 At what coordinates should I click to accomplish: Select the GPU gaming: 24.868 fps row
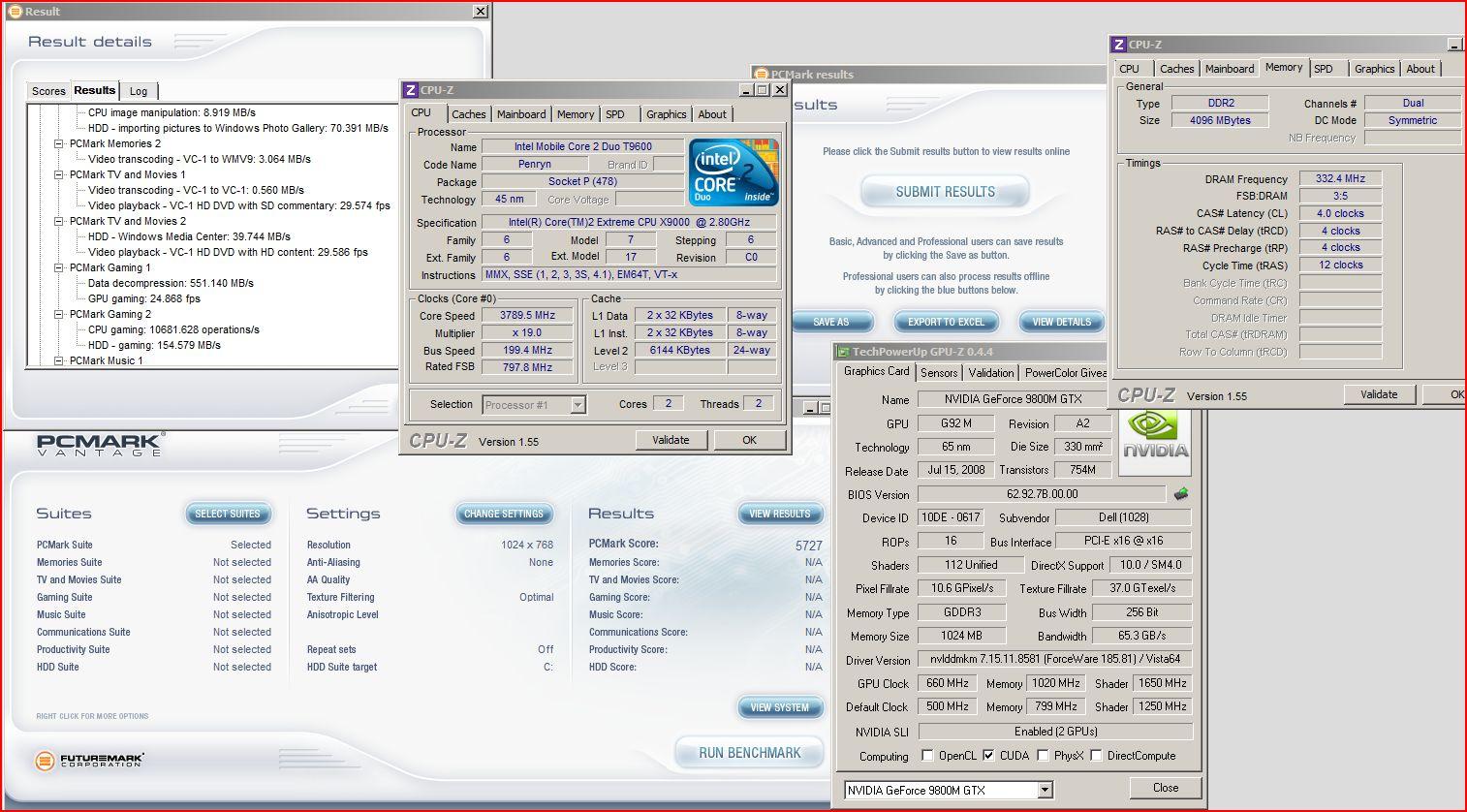pos(144,298)
